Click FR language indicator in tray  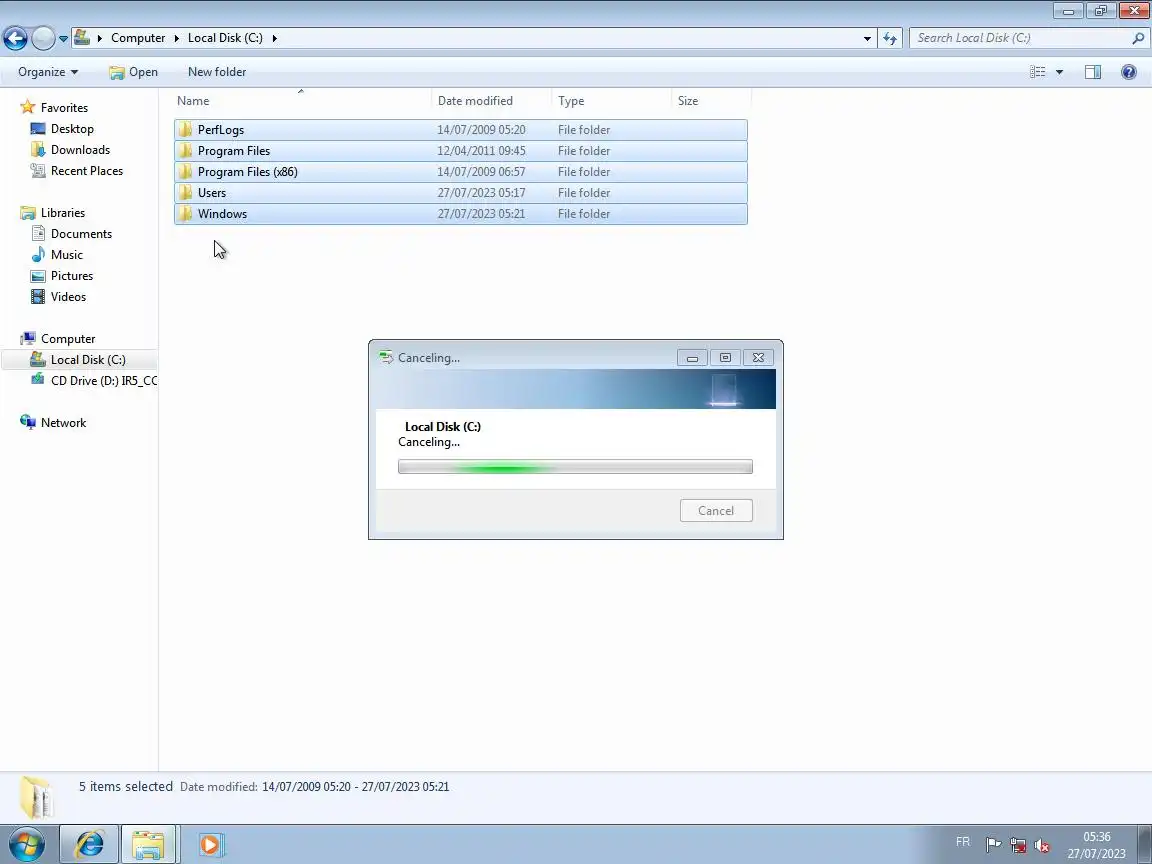[x=962, y=842]
